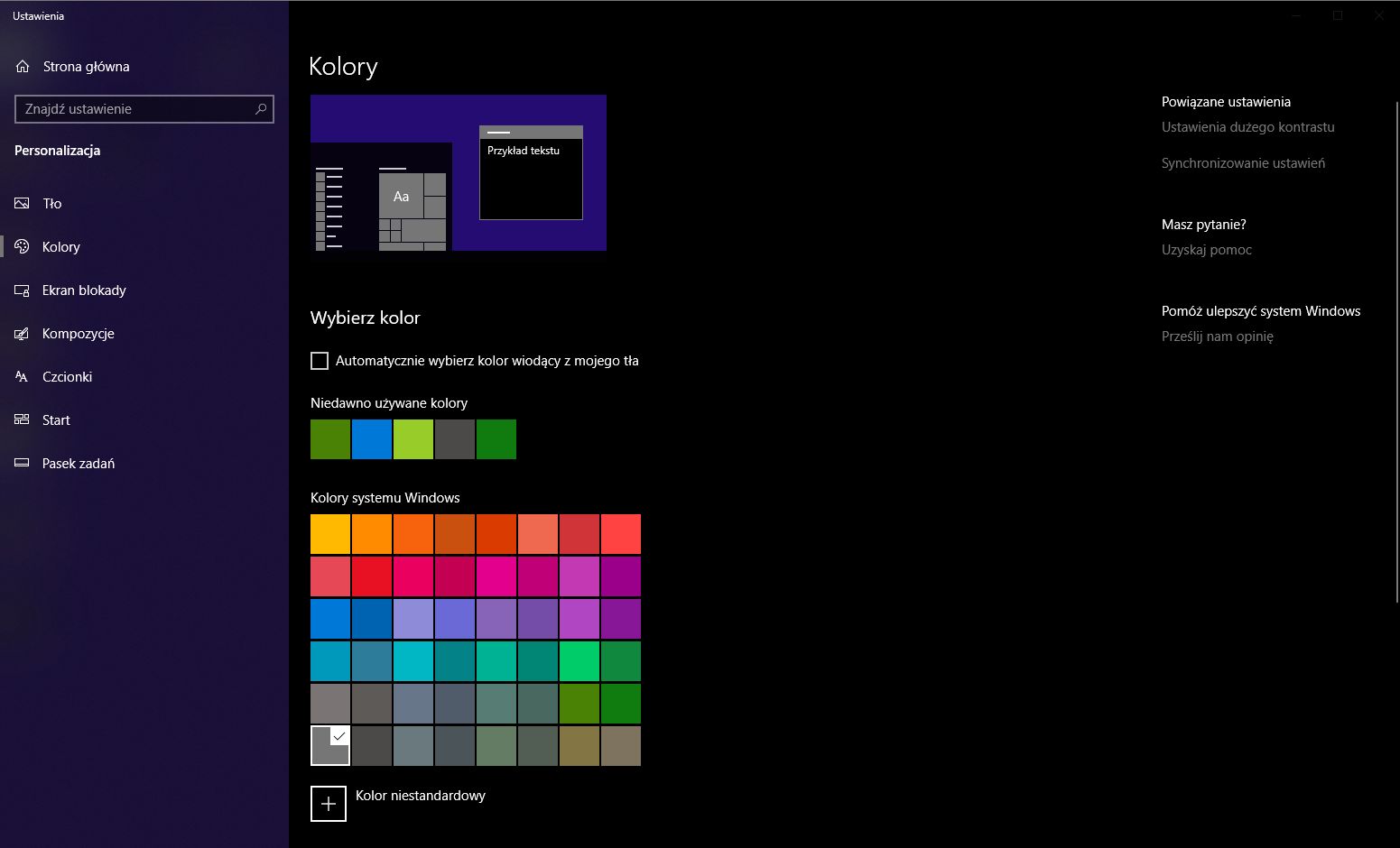Click the home icon next to Strona główna
The image size is (1400, 848).
coord(21,66)
